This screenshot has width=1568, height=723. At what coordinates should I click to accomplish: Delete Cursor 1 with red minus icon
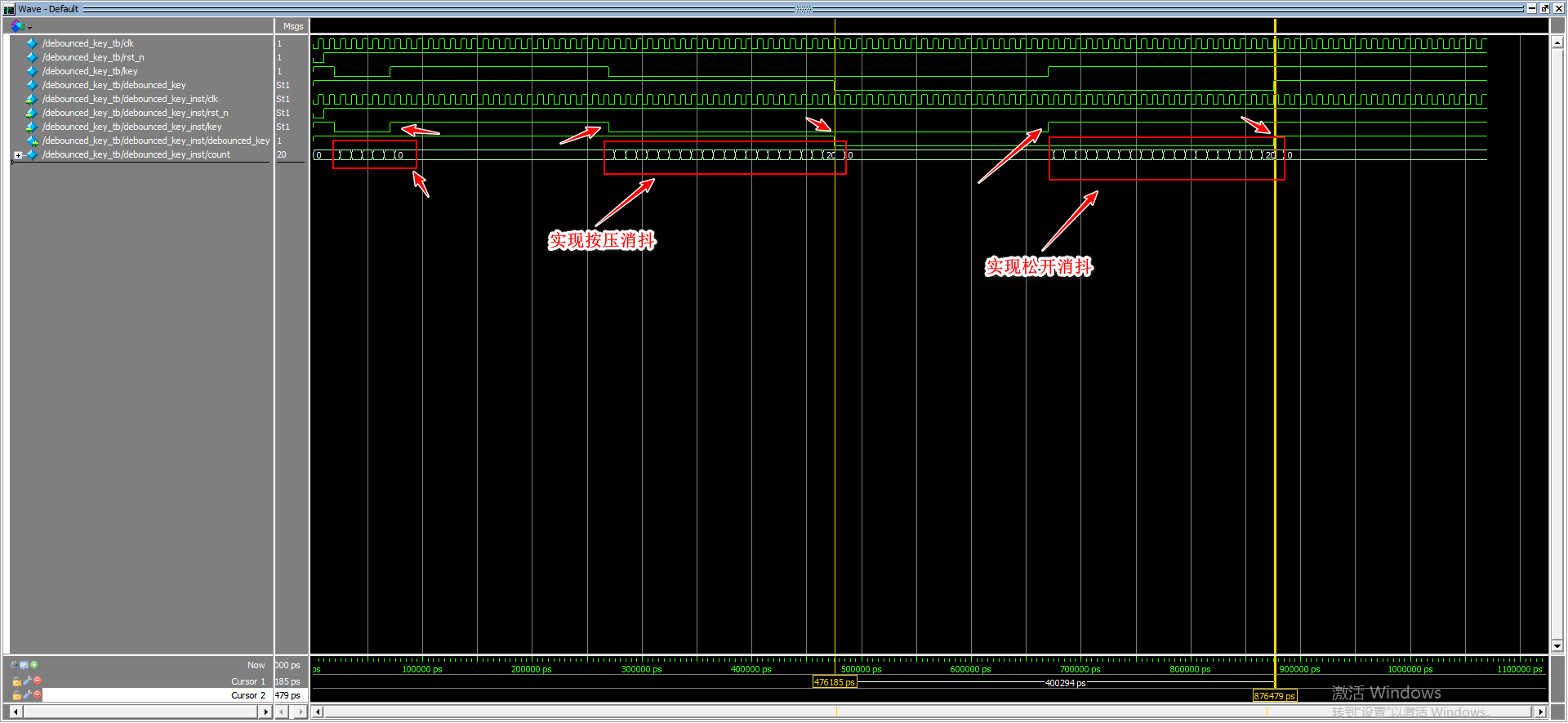37,681
